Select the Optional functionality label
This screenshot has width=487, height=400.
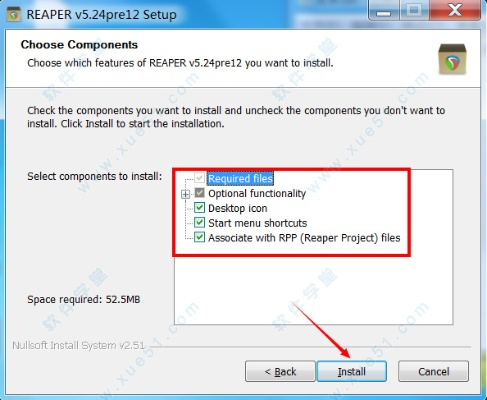point(257,193)
